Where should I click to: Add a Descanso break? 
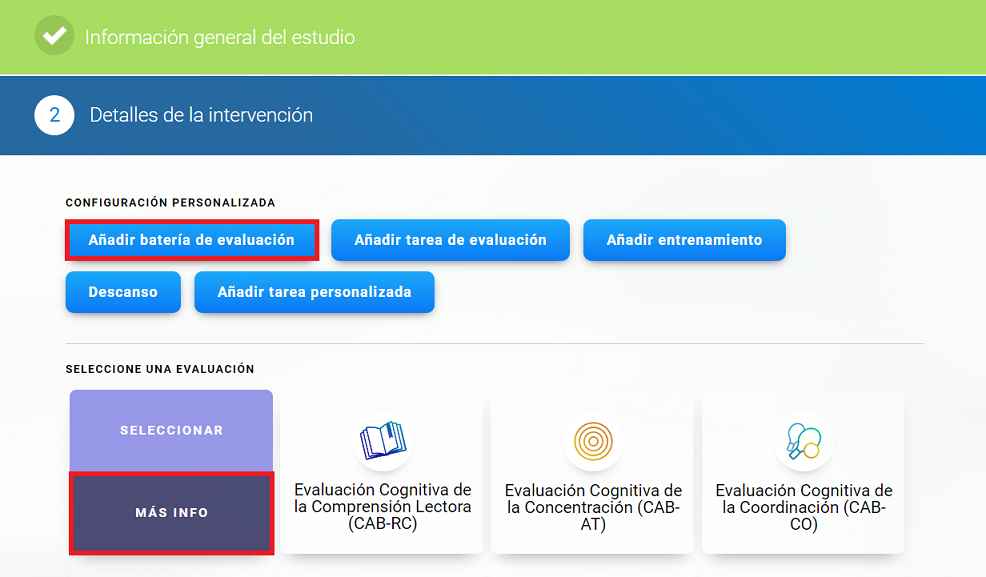[x=123, y=292]
